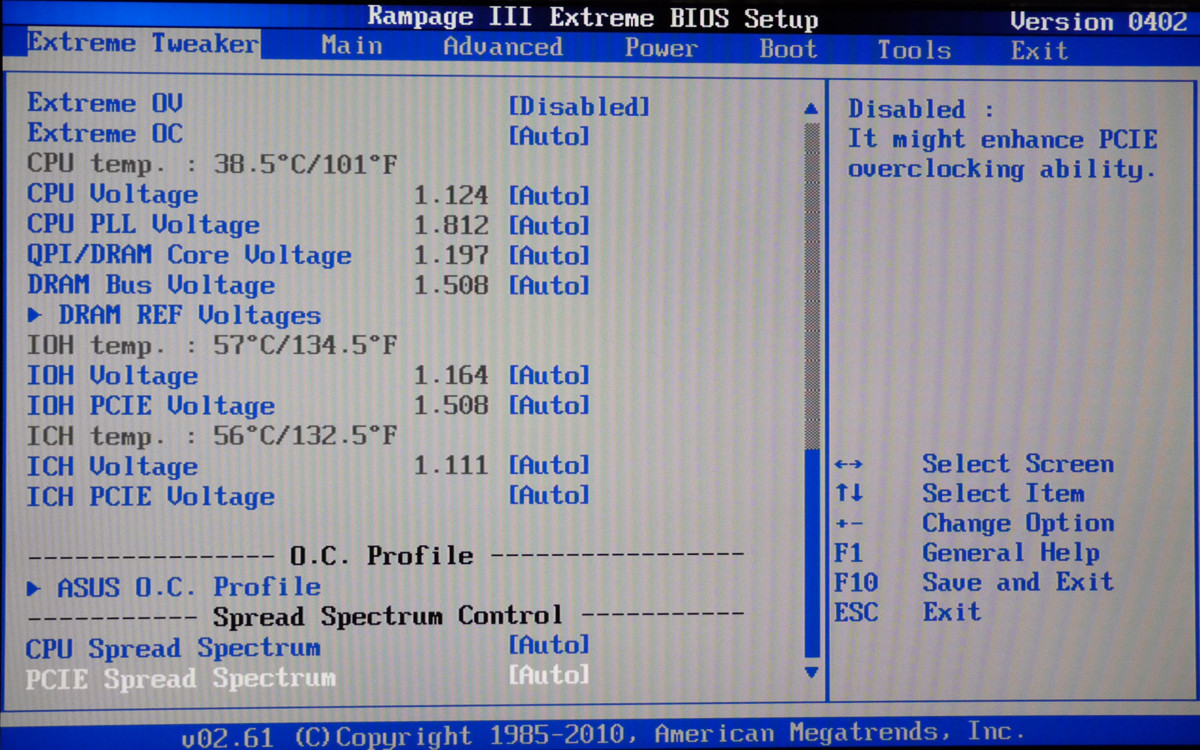Click the IOH Voltage reading 1.164
This screenshot has height=750, width=1200.
pyautogui.click(x=452, y=376)
